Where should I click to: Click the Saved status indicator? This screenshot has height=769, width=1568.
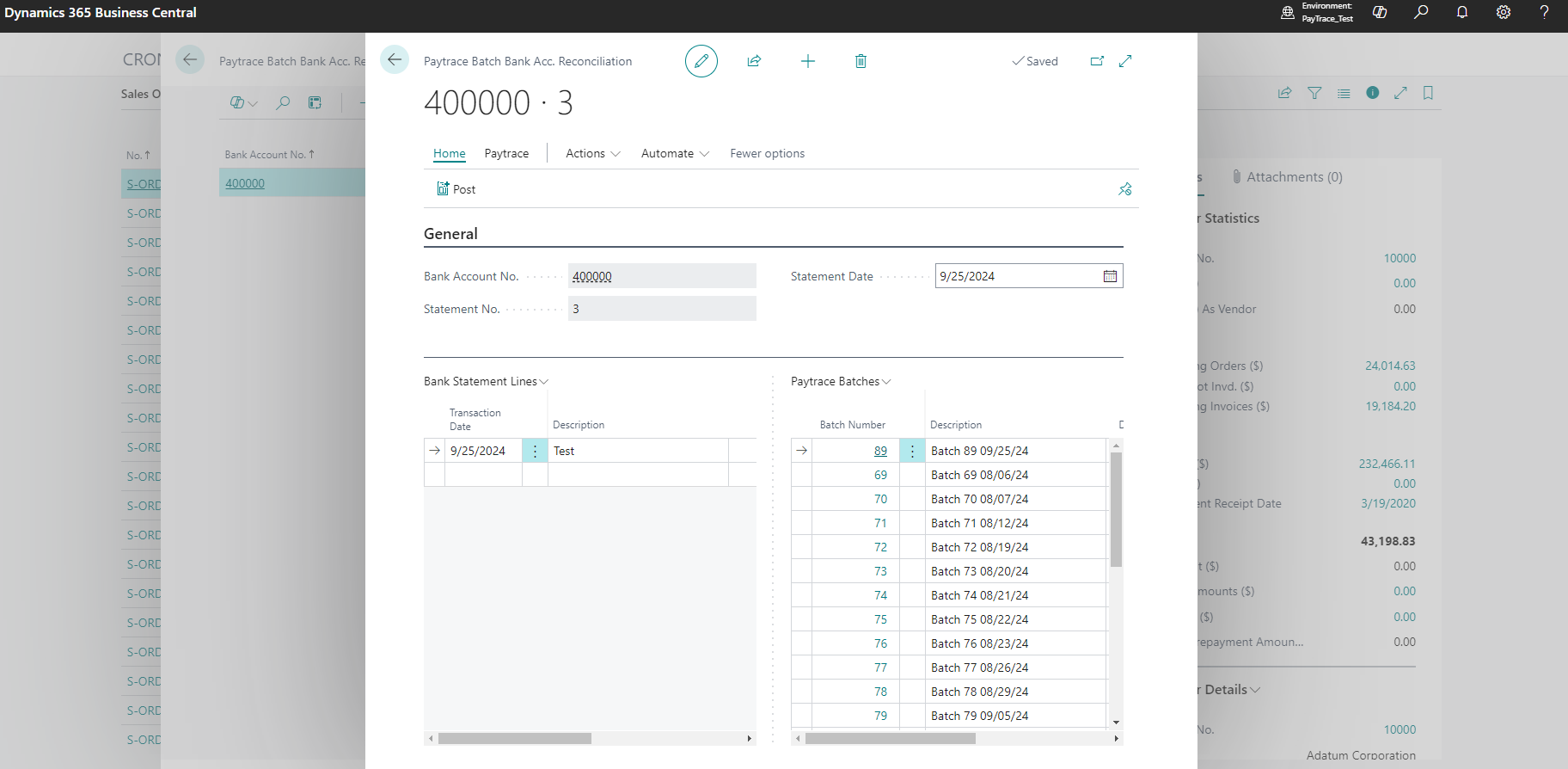point(1035,61)
